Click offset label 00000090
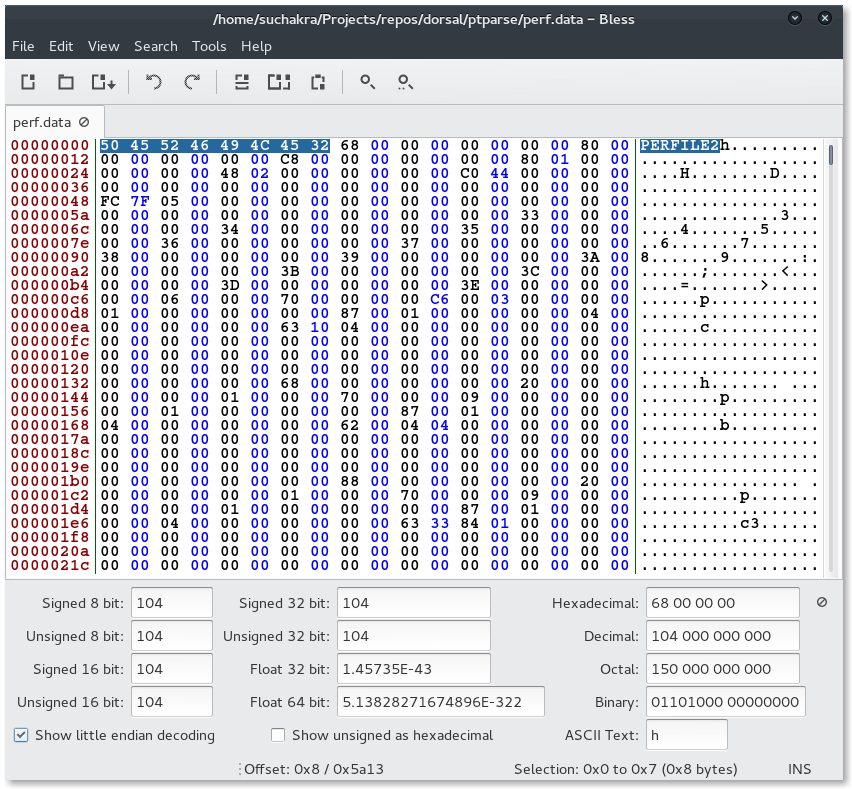 click(50, 257)
